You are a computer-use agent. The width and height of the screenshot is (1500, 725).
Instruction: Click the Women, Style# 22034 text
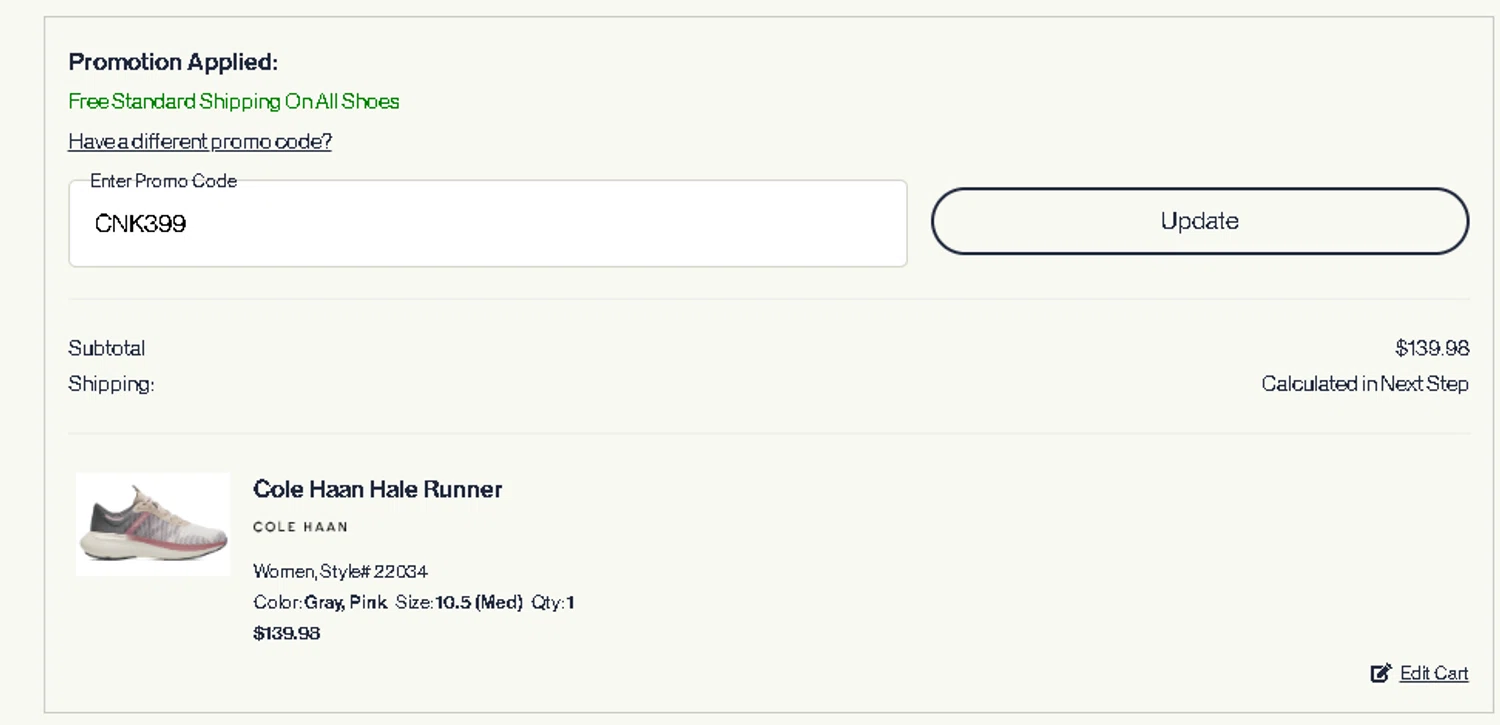click(340, 571)
